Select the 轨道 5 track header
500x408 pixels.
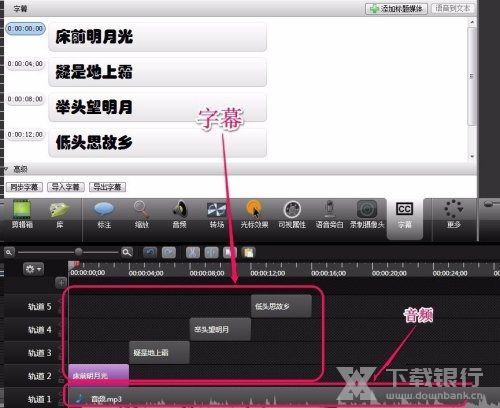pyautogui.click(x=39, y=306)
